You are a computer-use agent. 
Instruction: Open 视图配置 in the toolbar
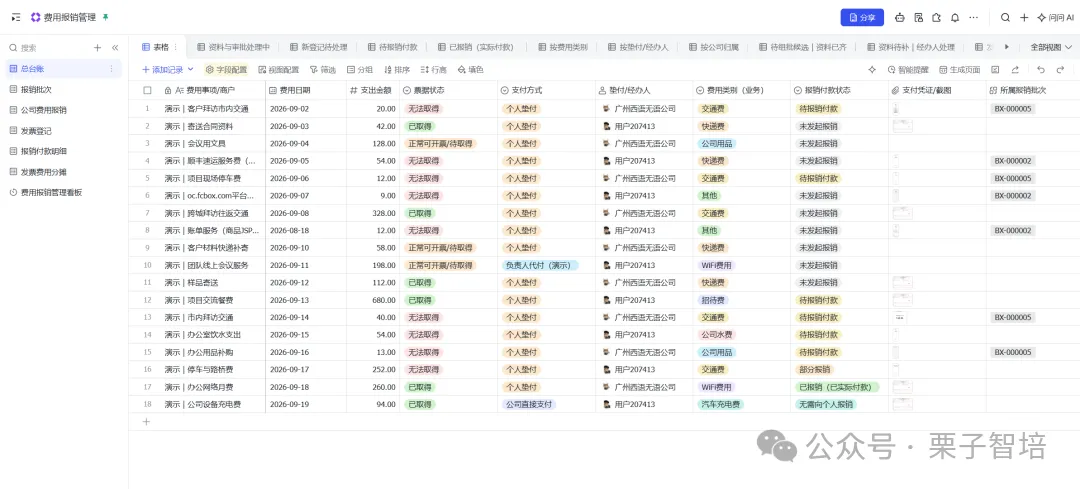[x=278, y=70]
